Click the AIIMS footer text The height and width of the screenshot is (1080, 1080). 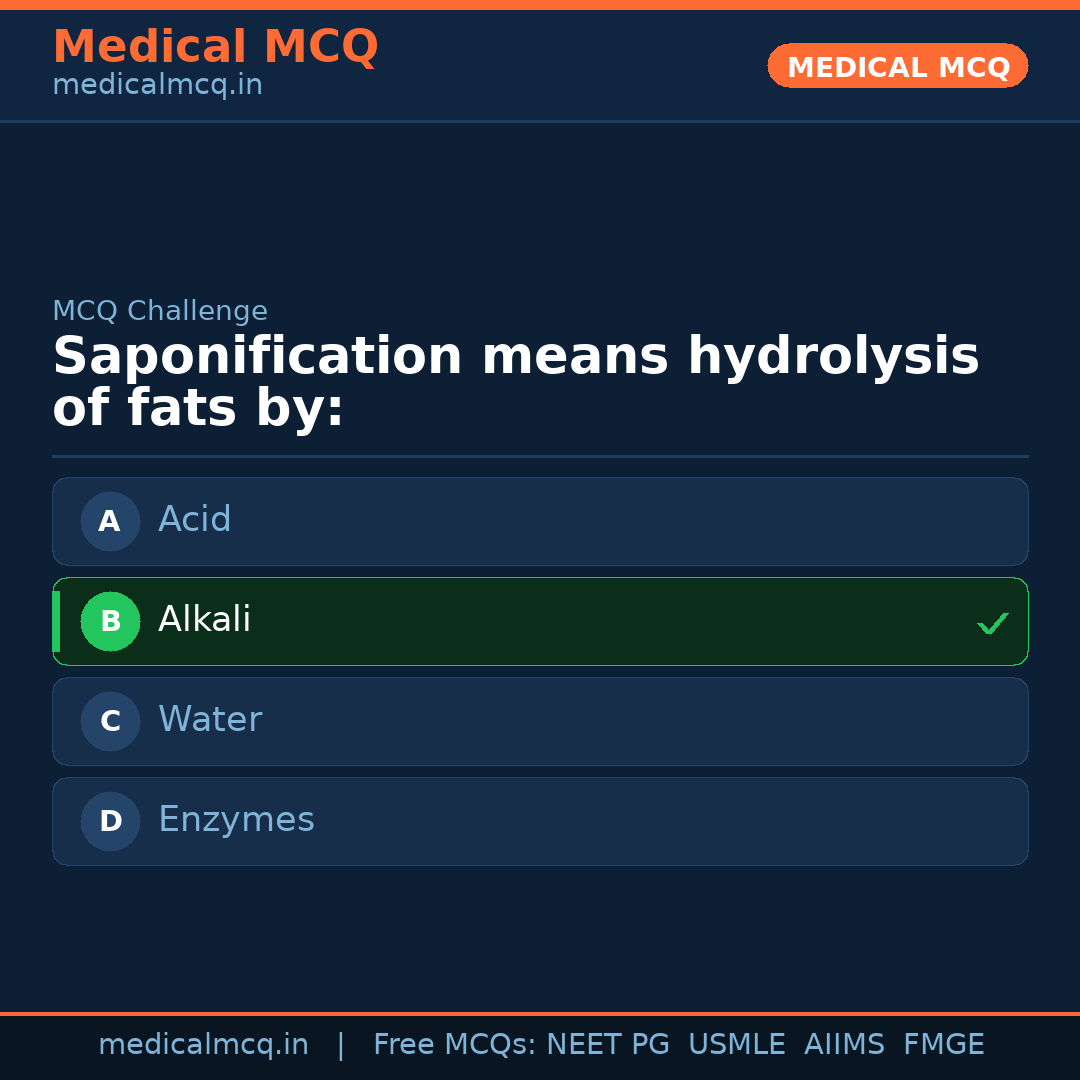844,1045
